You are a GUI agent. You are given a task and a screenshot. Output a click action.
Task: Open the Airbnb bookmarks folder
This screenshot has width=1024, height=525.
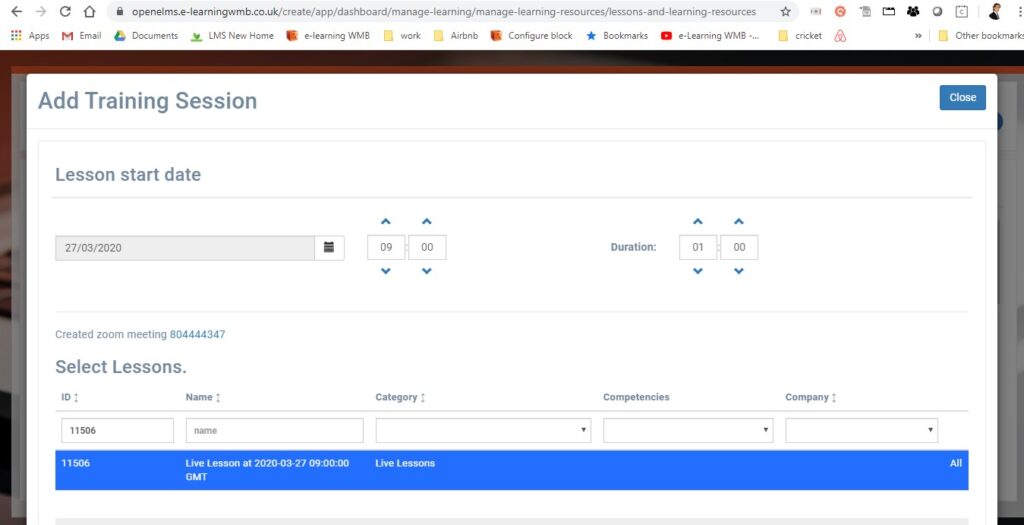456,36
